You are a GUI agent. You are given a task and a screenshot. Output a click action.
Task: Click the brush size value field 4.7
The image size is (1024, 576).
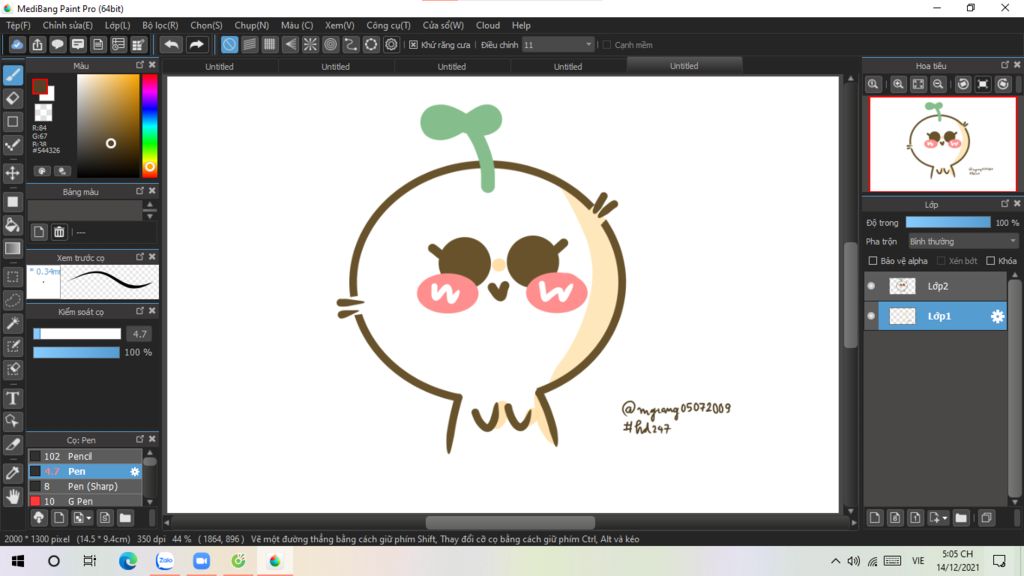(x=139, y=334)
